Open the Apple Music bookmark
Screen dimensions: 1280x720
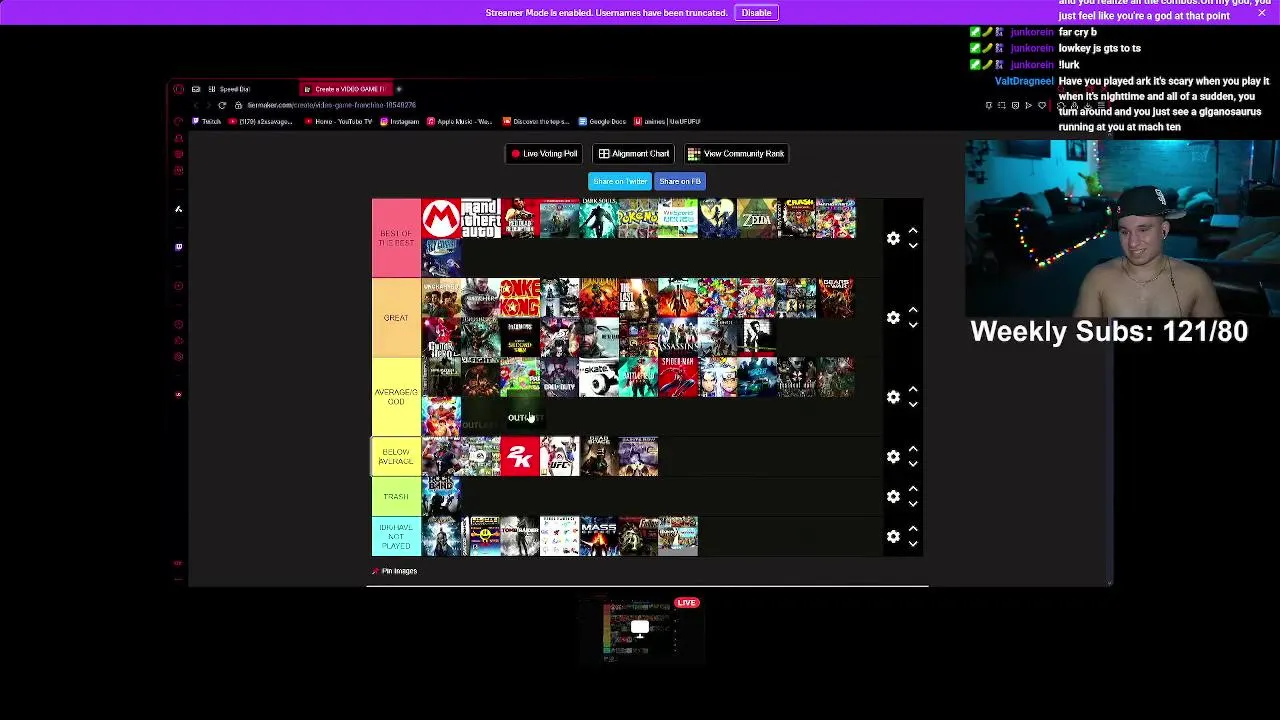tap(460, 121)
